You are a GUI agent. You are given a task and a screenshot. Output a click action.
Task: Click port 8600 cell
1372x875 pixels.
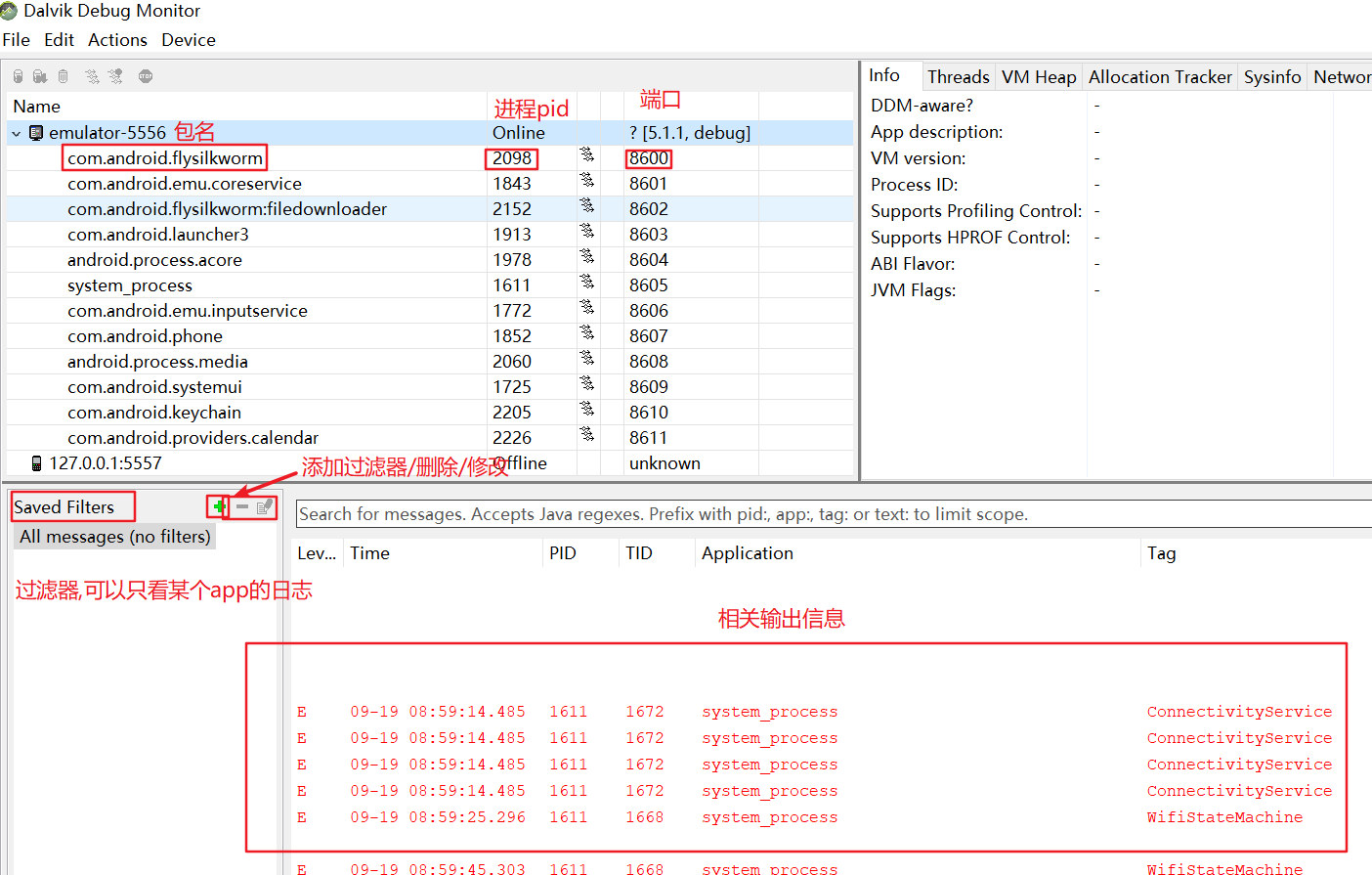[x=649, y=158]
